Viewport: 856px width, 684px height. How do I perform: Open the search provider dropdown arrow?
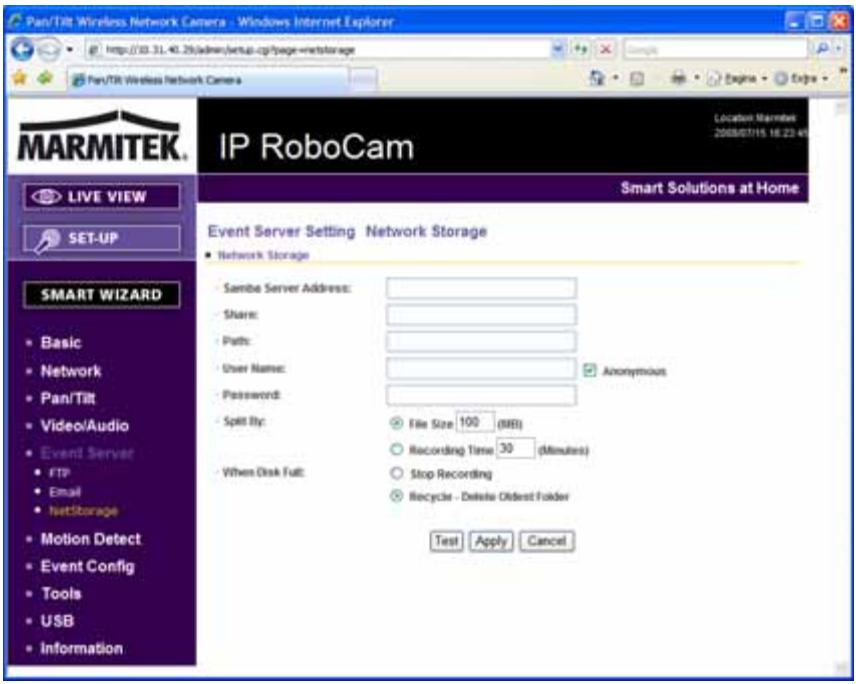coord(839,49)
